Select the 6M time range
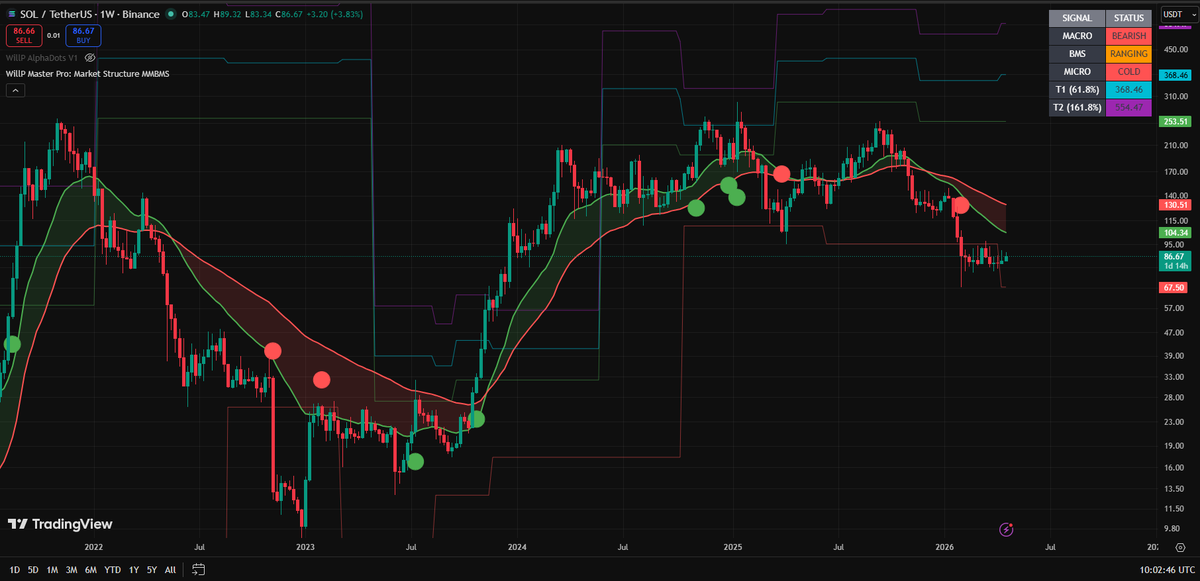The image size is (1200, 581). coord(91,570)
